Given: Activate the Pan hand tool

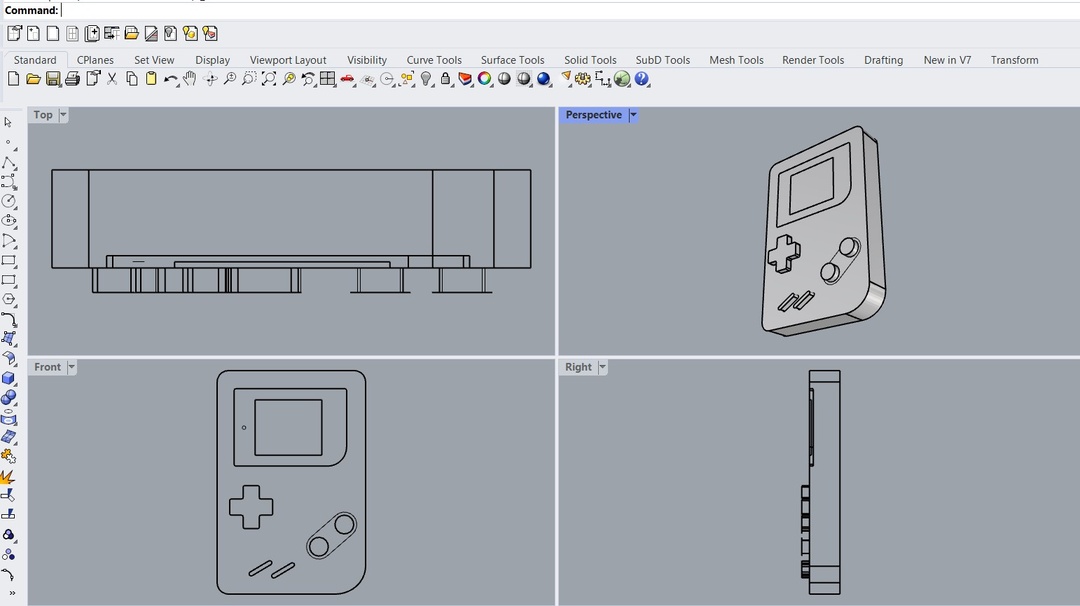Looking at the screenshot, I should (x=189, y=79).
